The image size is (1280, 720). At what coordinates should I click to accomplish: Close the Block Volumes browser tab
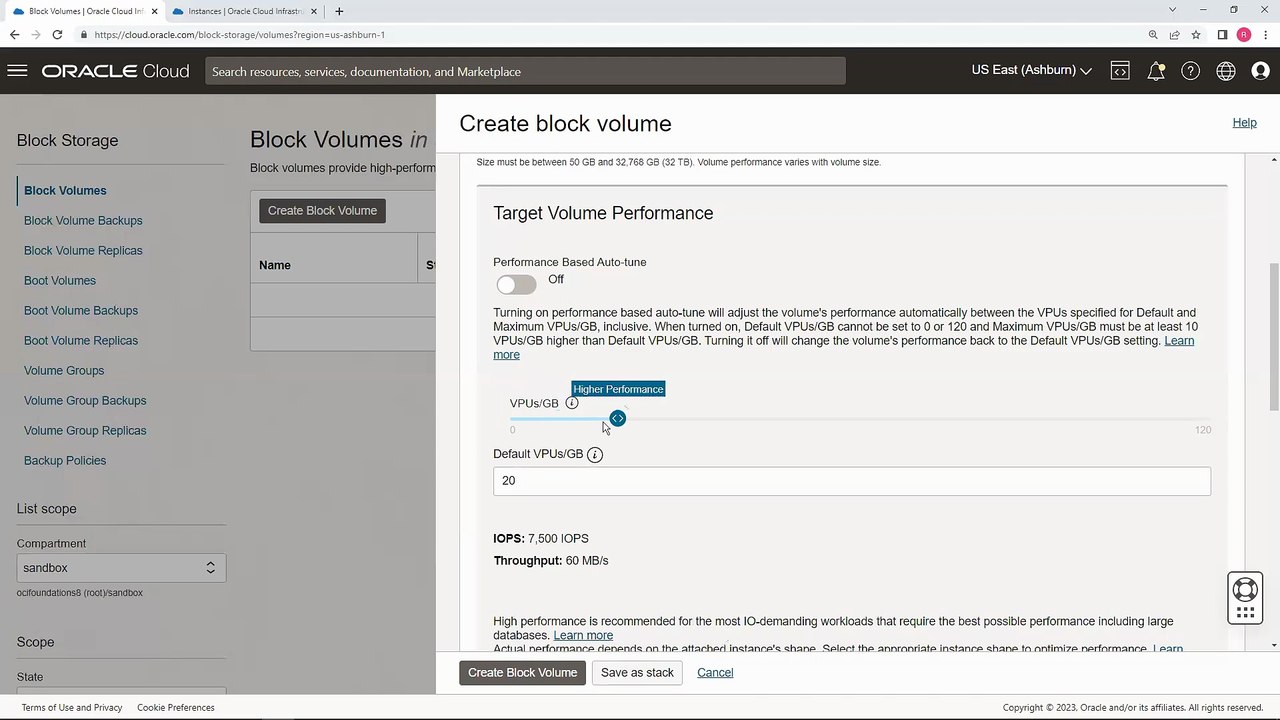(x=154, y=11)
